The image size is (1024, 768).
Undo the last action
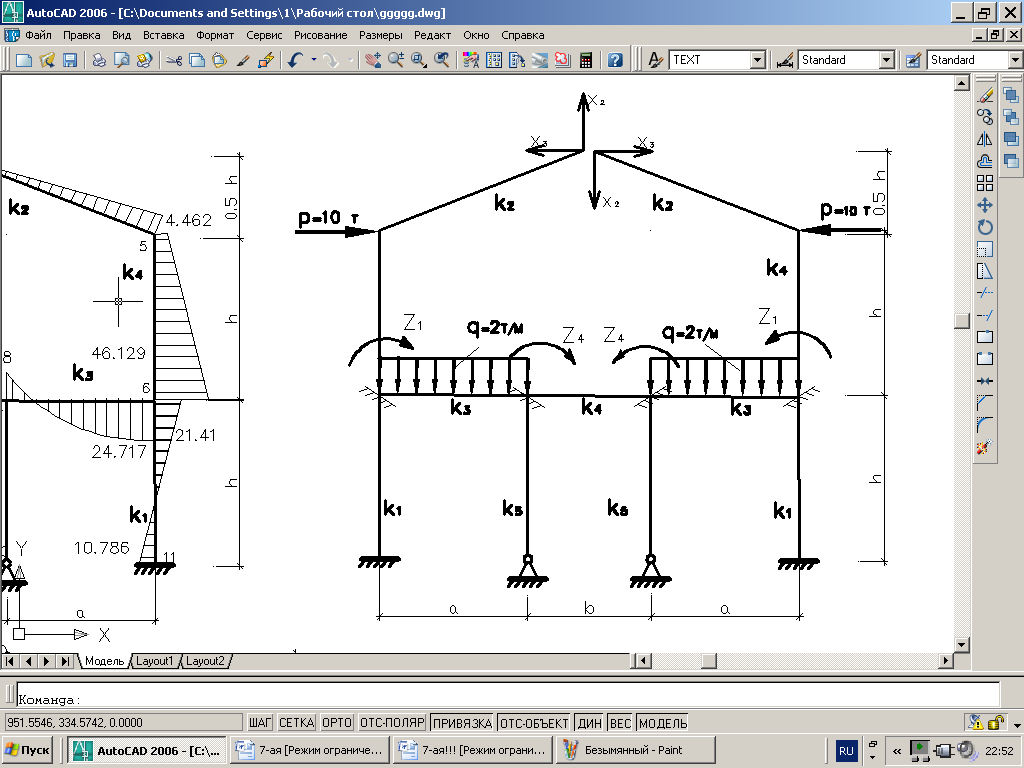coord(295,60)
